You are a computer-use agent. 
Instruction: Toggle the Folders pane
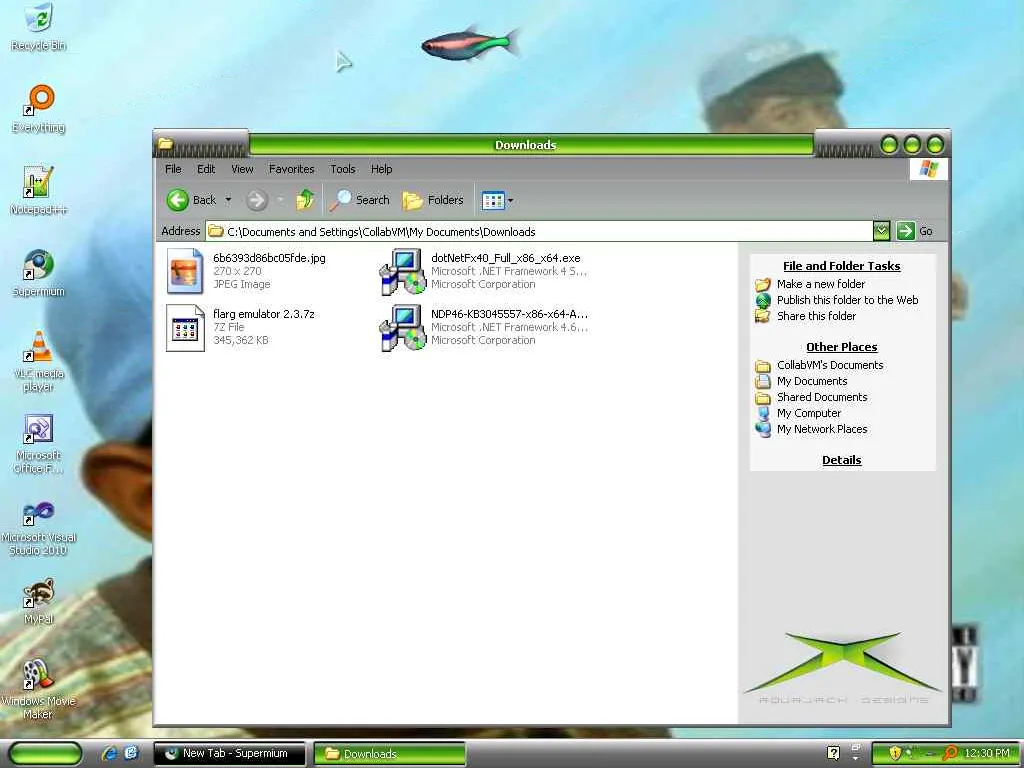click(x=433, y=200)
